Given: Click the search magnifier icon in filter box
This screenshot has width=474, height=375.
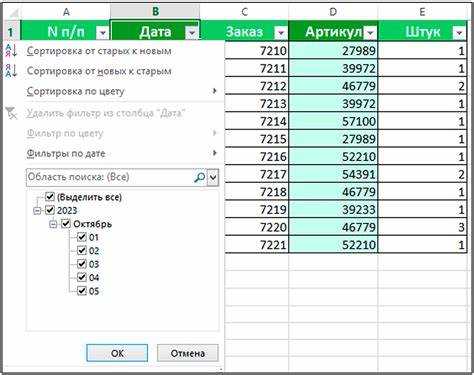Looking at the screenshot, I should point(199,177).
